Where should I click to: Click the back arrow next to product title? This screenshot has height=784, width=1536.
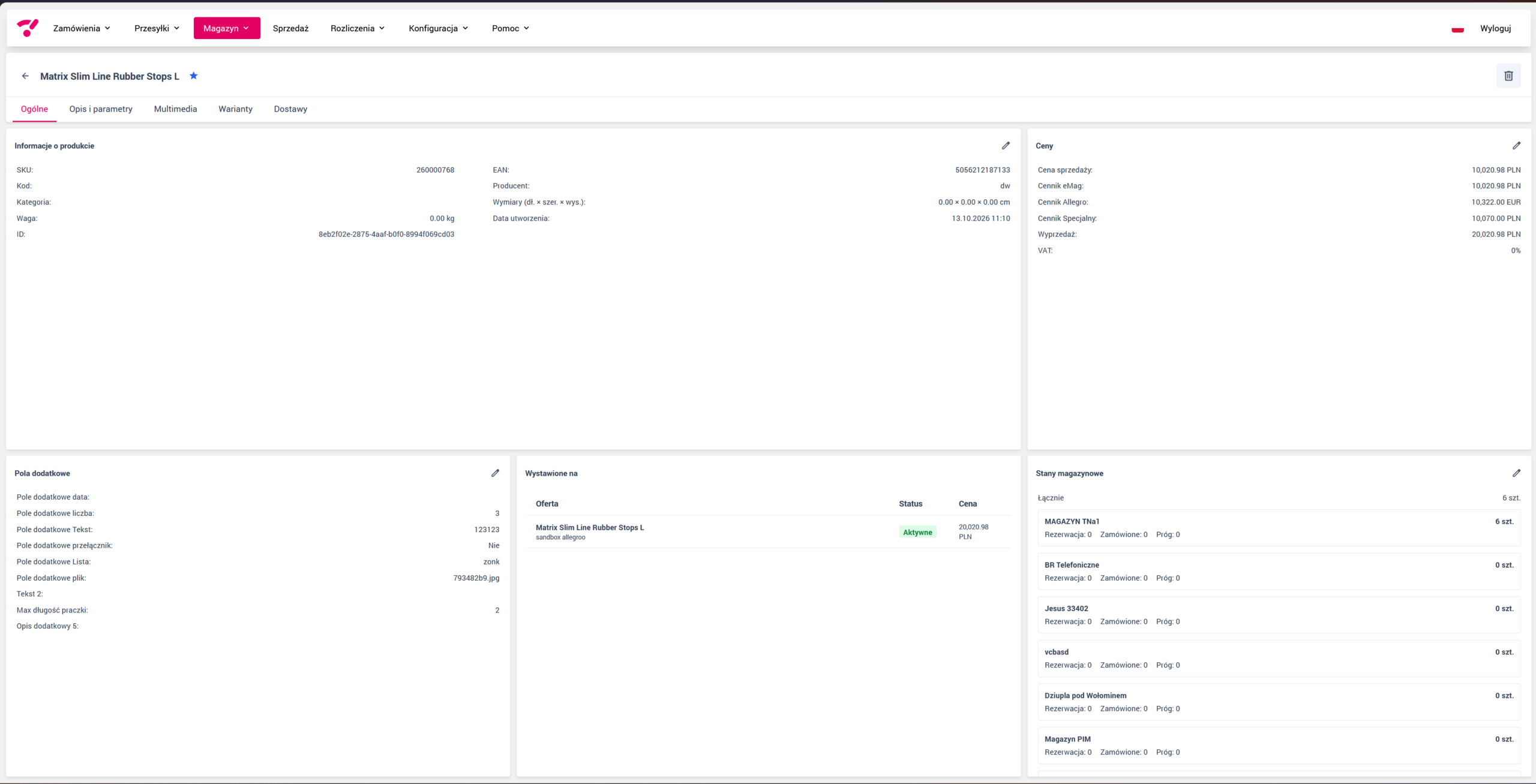[x=25, y=76]
